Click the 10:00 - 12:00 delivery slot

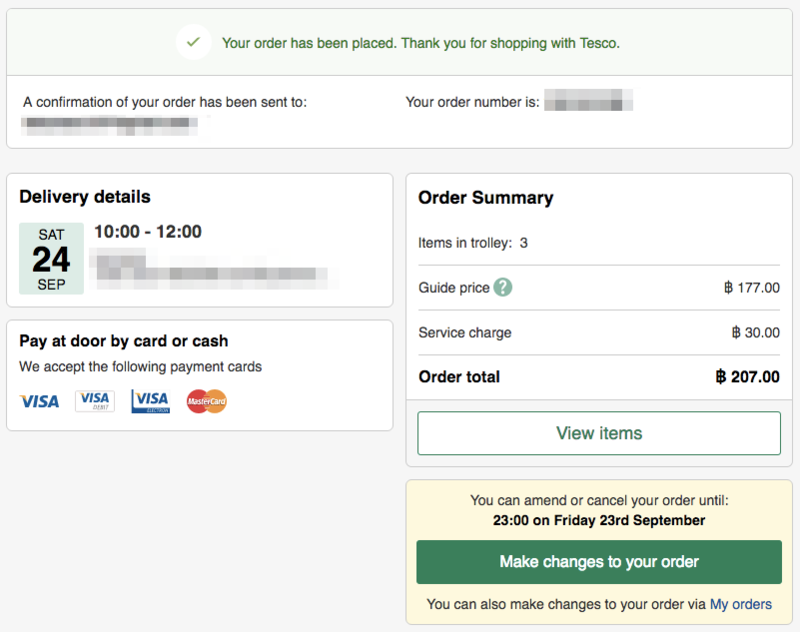pos(148,232)
